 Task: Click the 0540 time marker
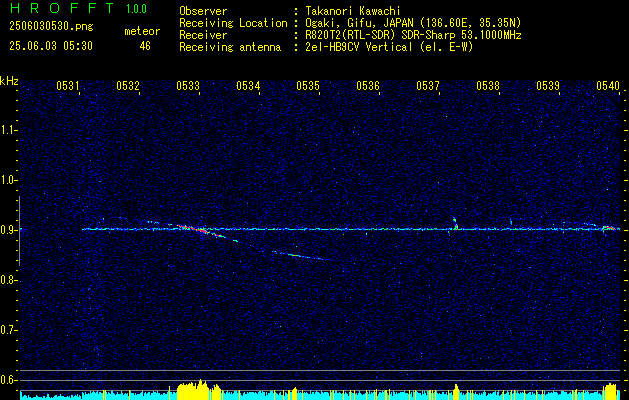pos(608,85)
